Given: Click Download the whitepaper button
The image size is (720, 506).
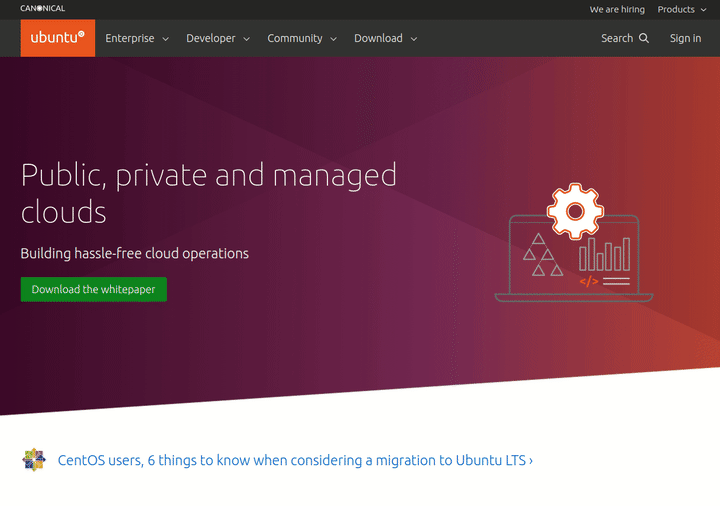Looking at the screenshot, I should point(94,289).
